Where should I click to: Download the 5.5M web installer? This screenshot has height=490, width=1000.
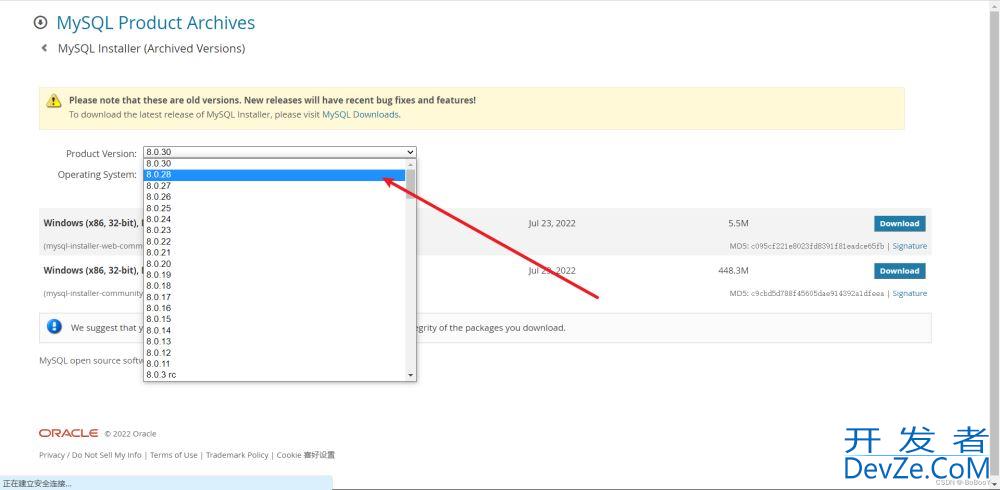(x=899, y=224)
